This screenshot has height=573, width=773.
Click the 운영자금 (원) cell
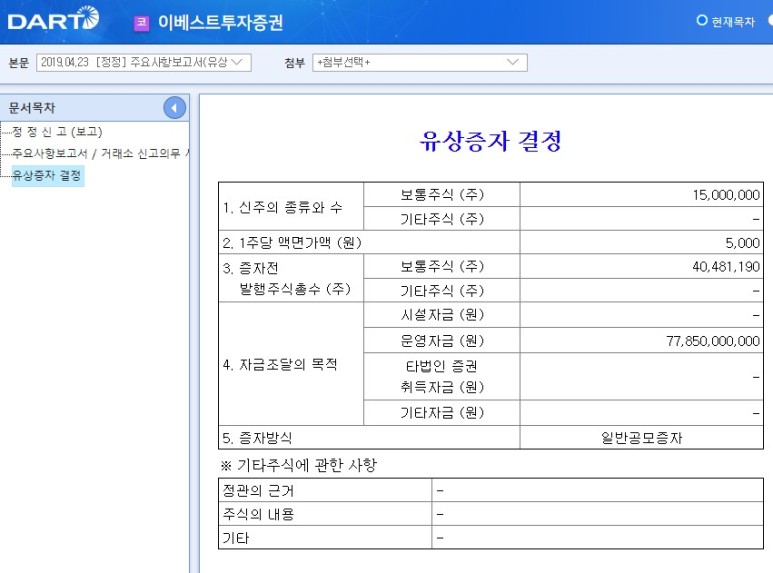coord(442,340)
